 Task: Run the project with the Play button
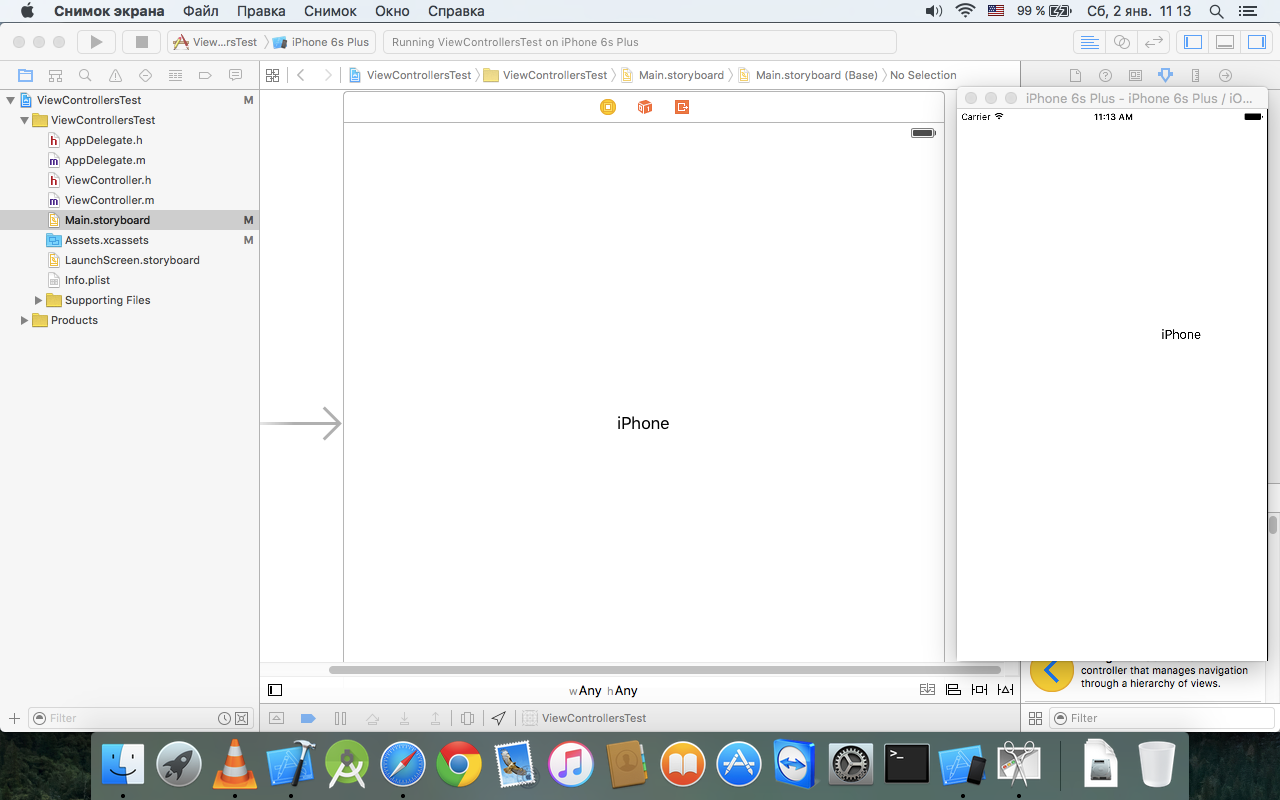click(96, 42)
